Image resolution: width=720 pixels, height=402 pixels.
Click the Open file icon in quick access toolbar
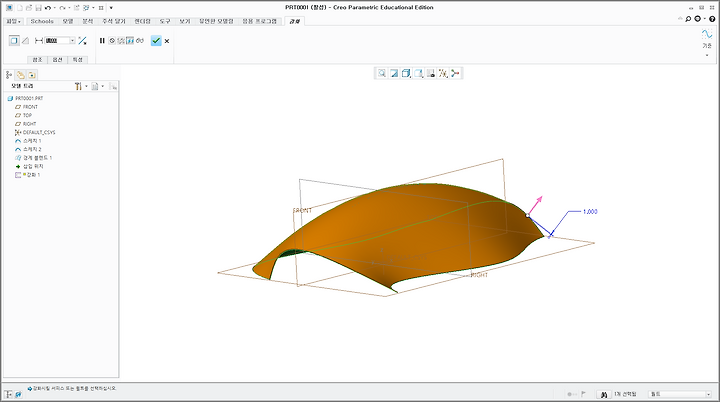(29, 8)
